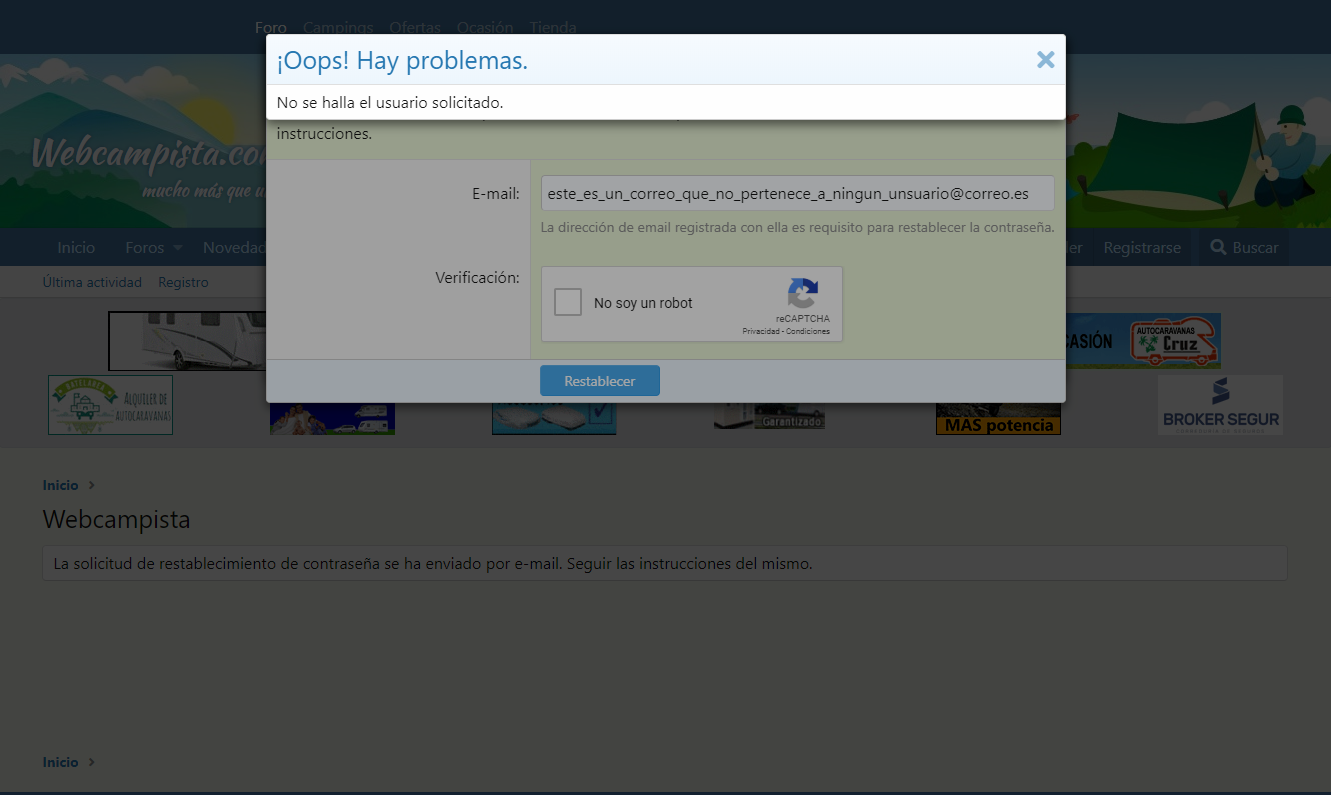This screenshot has width=1331, height=795.
Task: Click the Inicio breadcrumb above Webcampista title
Action: [60, 485]
